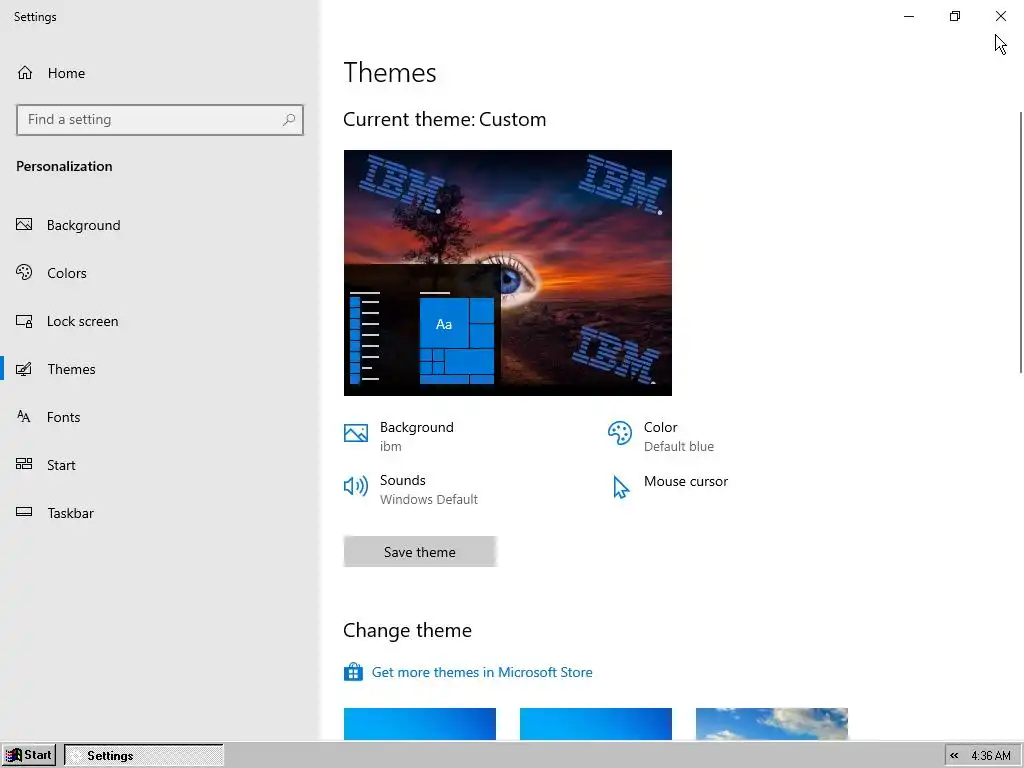The height and width of the screenshot is (768, 1024).
Task: Open Background personalization page
Action: (159, 225)
